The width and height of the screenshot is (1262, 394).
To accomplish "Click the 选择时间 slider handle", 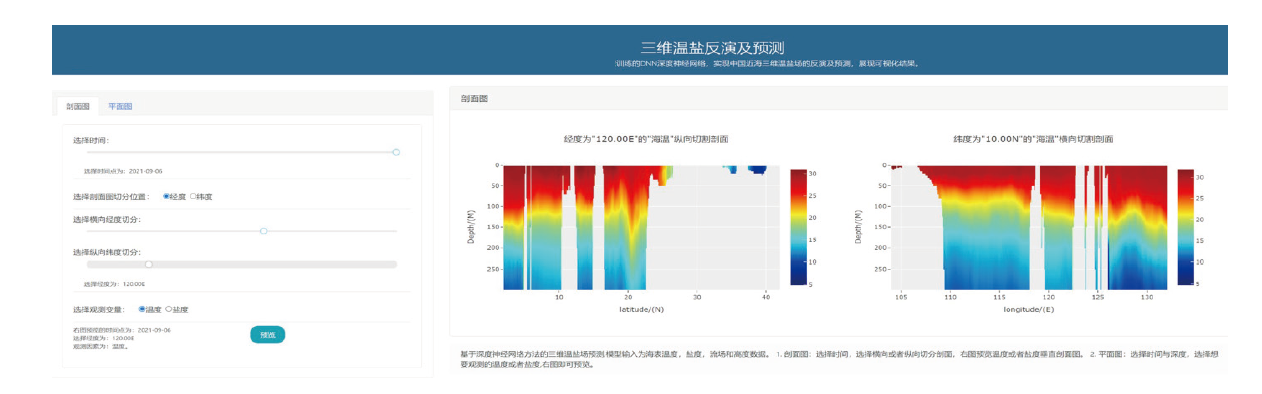I will tap(396, 152).
